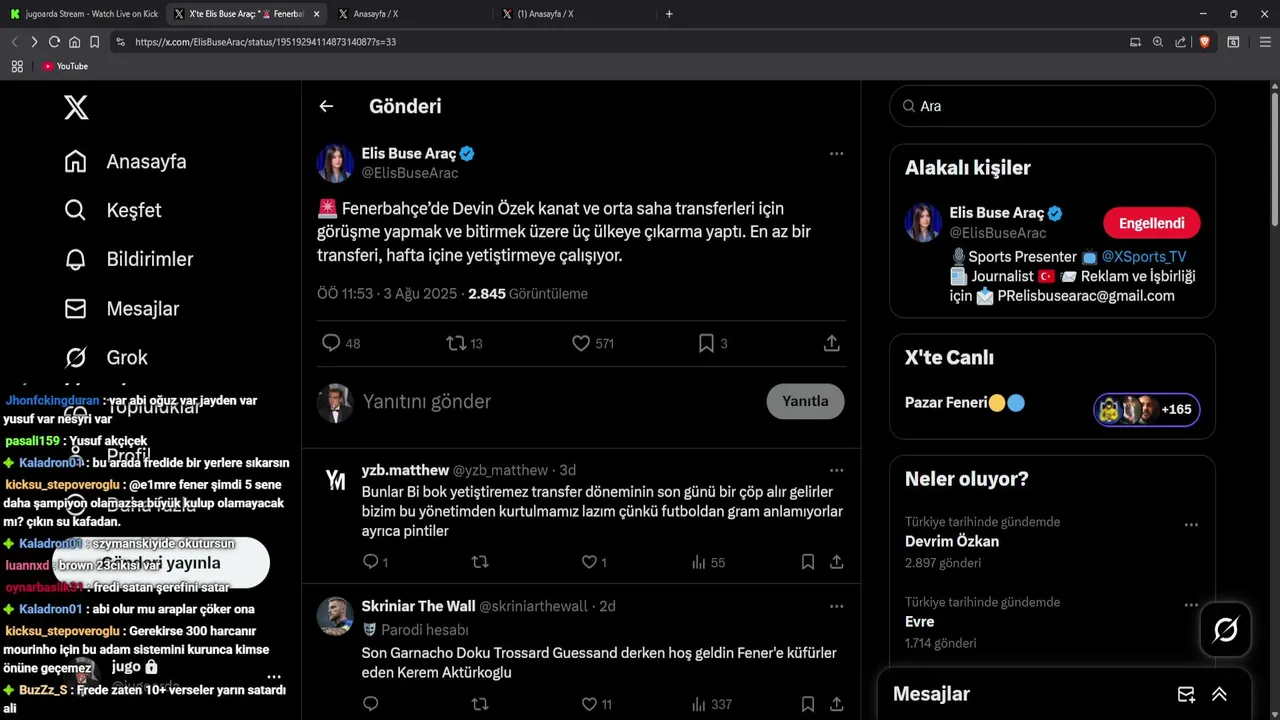Viewport: 1280px width, 720px height.
Task: Share Skriniar The Wall's reply
Action: [x=836, y=704]
